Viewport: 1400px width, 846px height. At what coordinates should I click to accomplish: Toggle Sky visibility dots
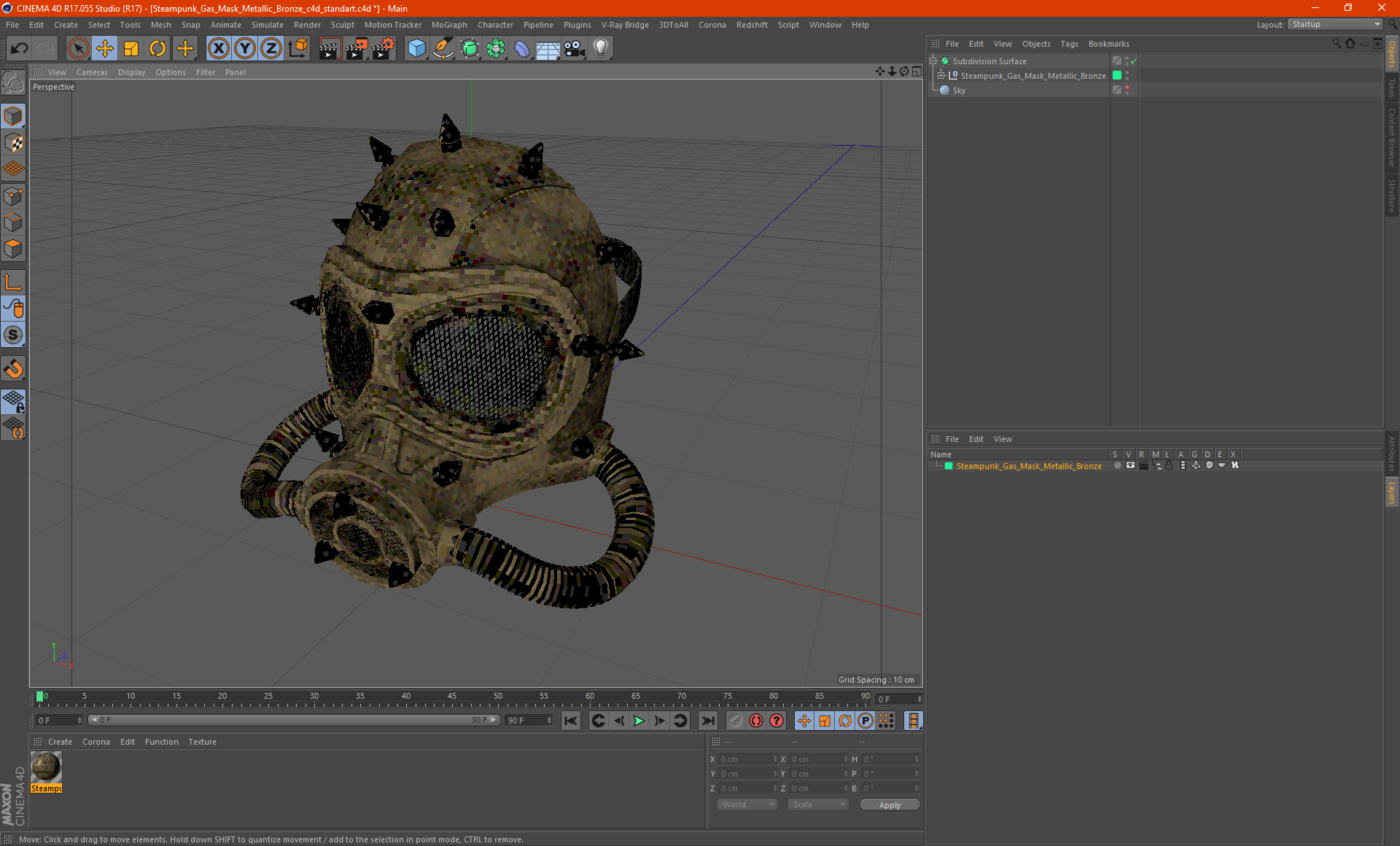[1127, 90]
